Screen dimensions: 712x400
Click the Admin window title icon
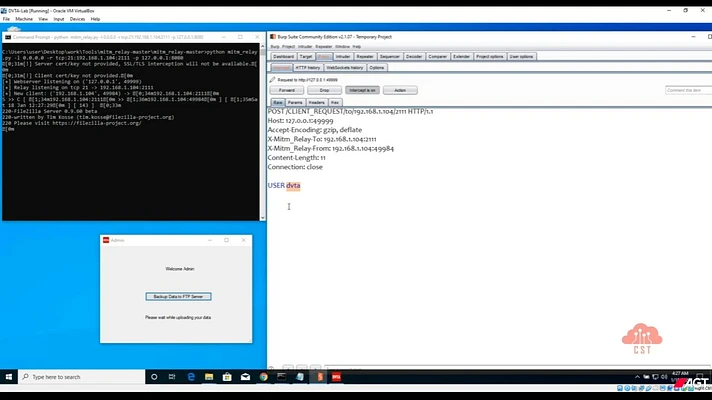[x=106, y=240]
